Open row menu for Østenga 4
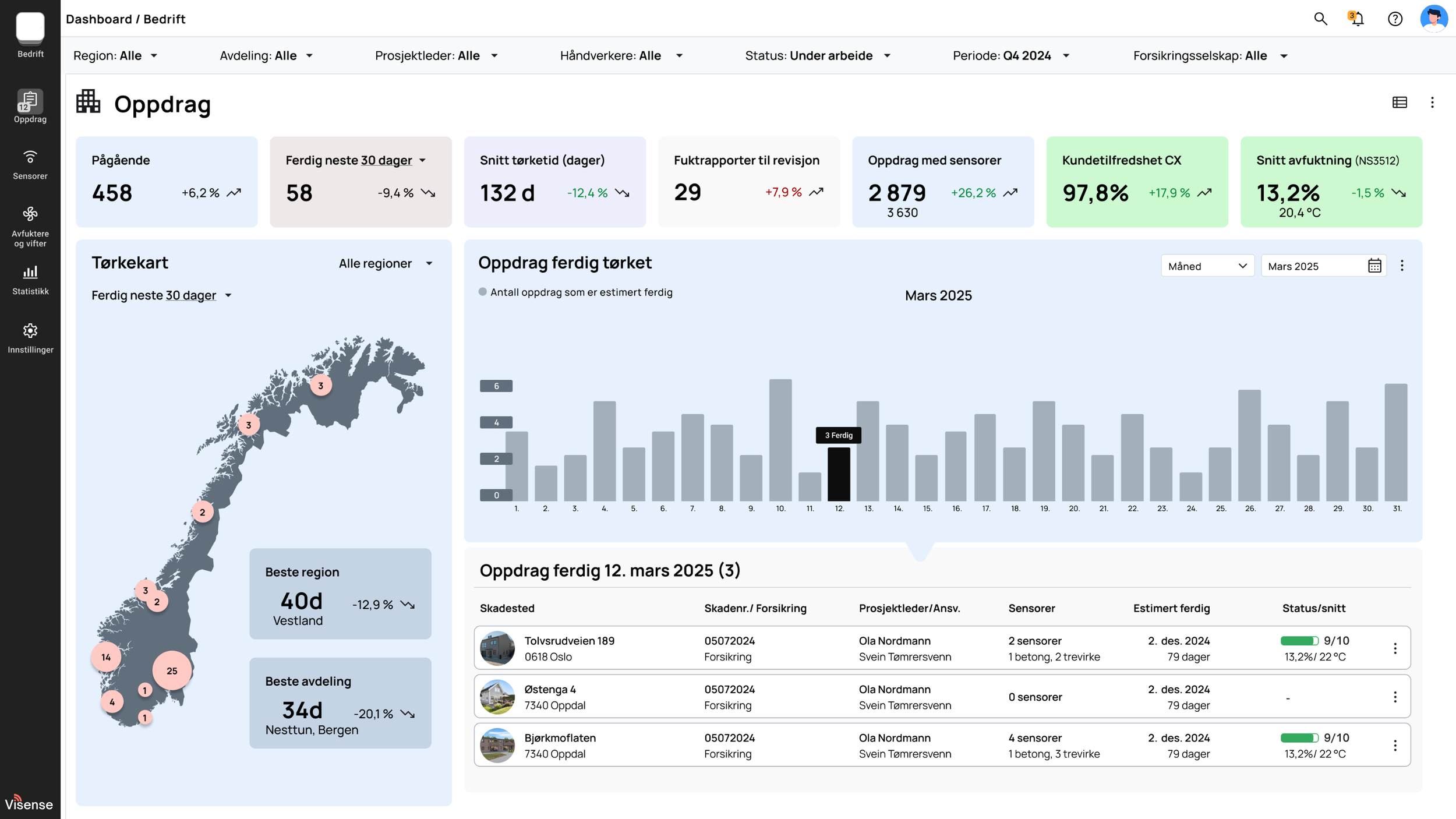1456x819 pixels. coord(1395,697)
